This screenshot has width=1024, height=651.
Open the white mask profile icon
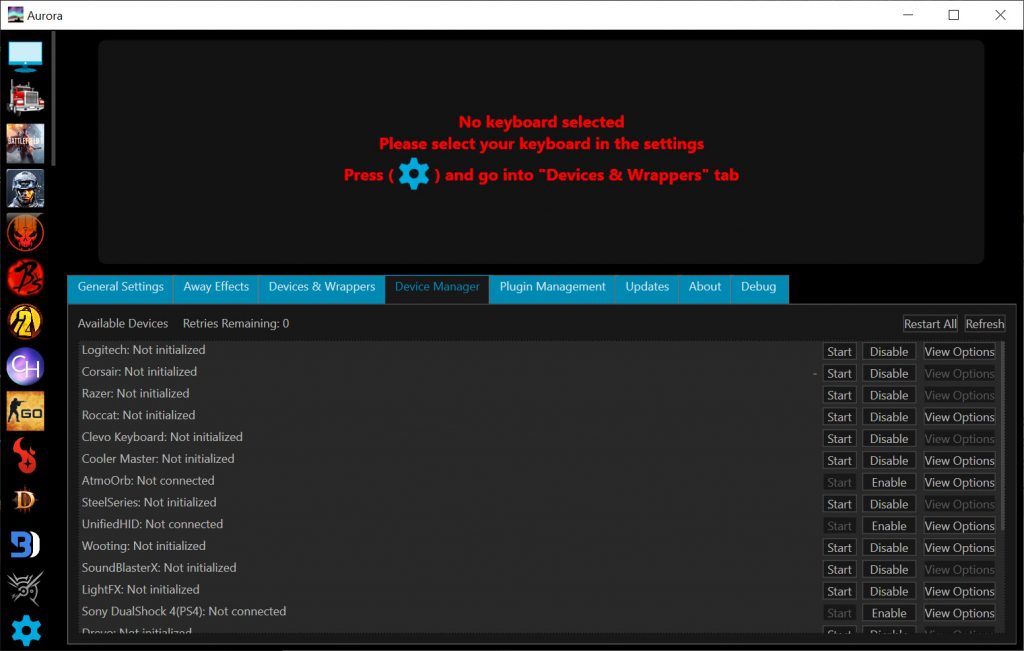25,588
